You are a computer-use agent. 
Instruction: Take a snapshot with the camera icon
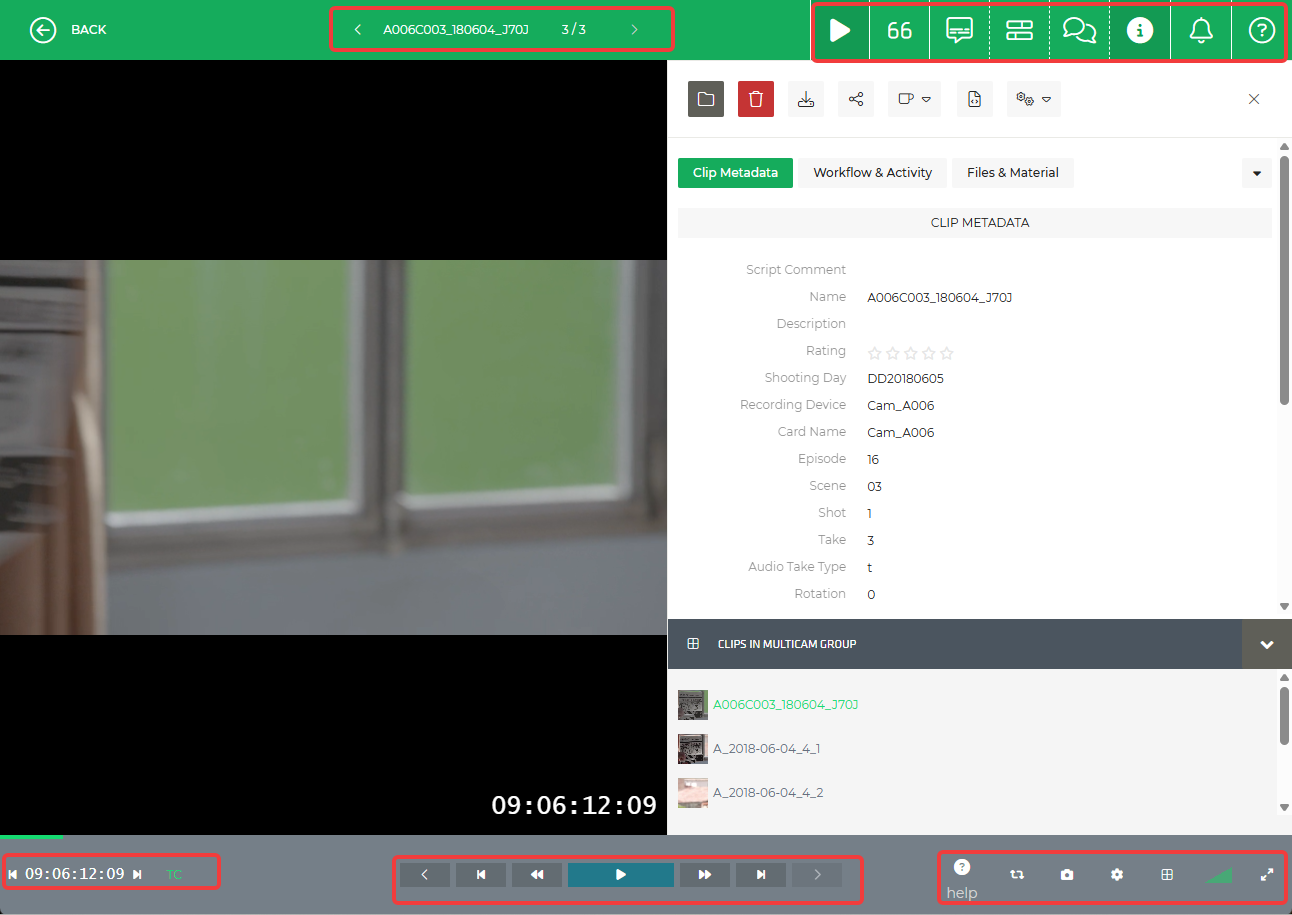pyautogui.click(x=1067, y=875)
